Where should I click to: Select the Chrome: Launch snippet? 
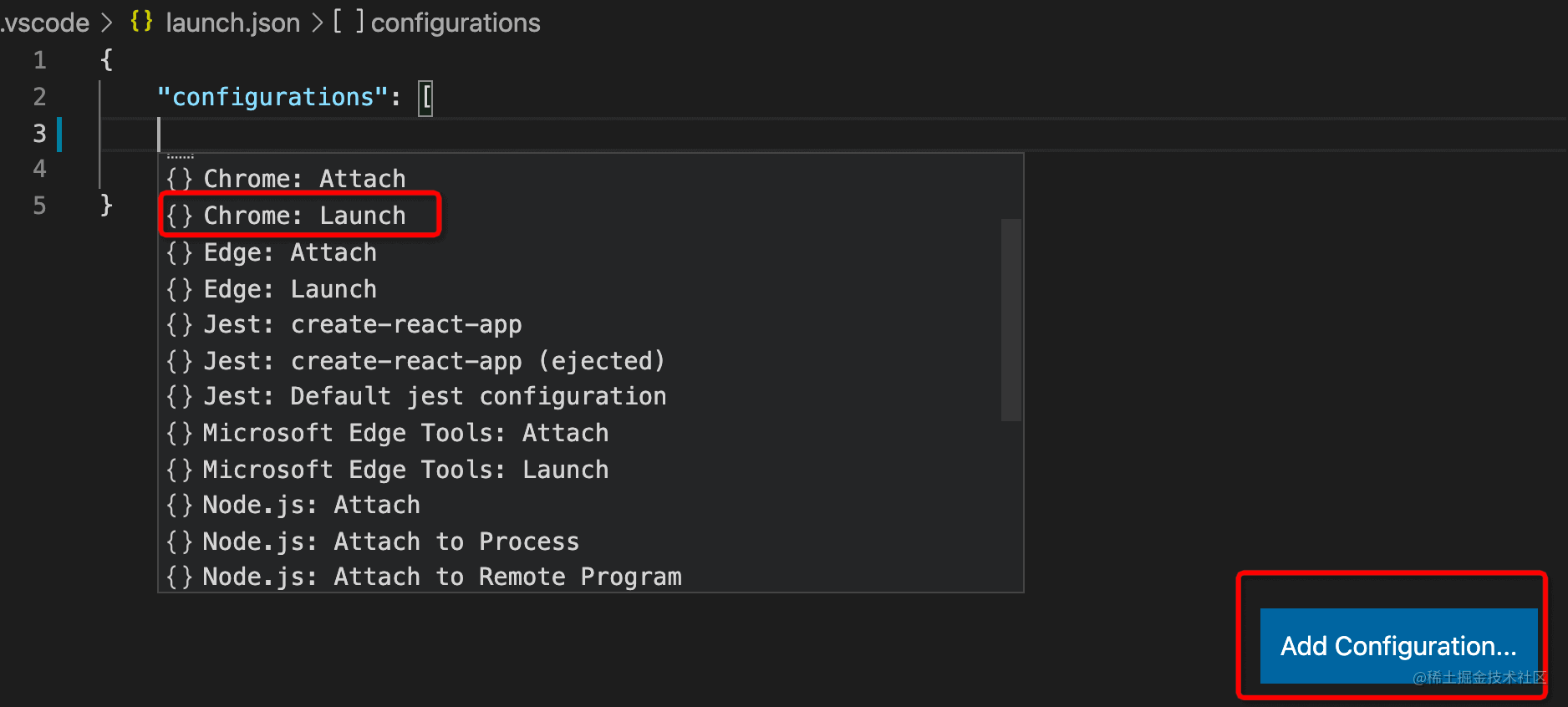point(304,216)
